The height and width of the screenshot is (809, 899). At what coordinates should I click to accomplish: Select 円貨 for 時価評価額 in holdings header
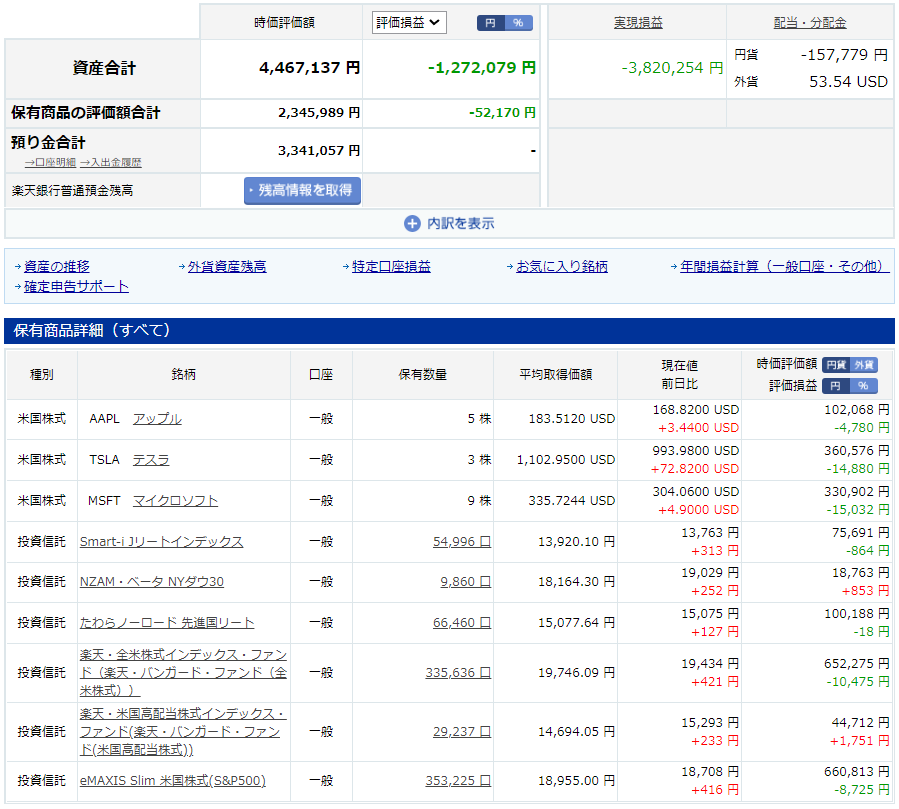point(835,365)
